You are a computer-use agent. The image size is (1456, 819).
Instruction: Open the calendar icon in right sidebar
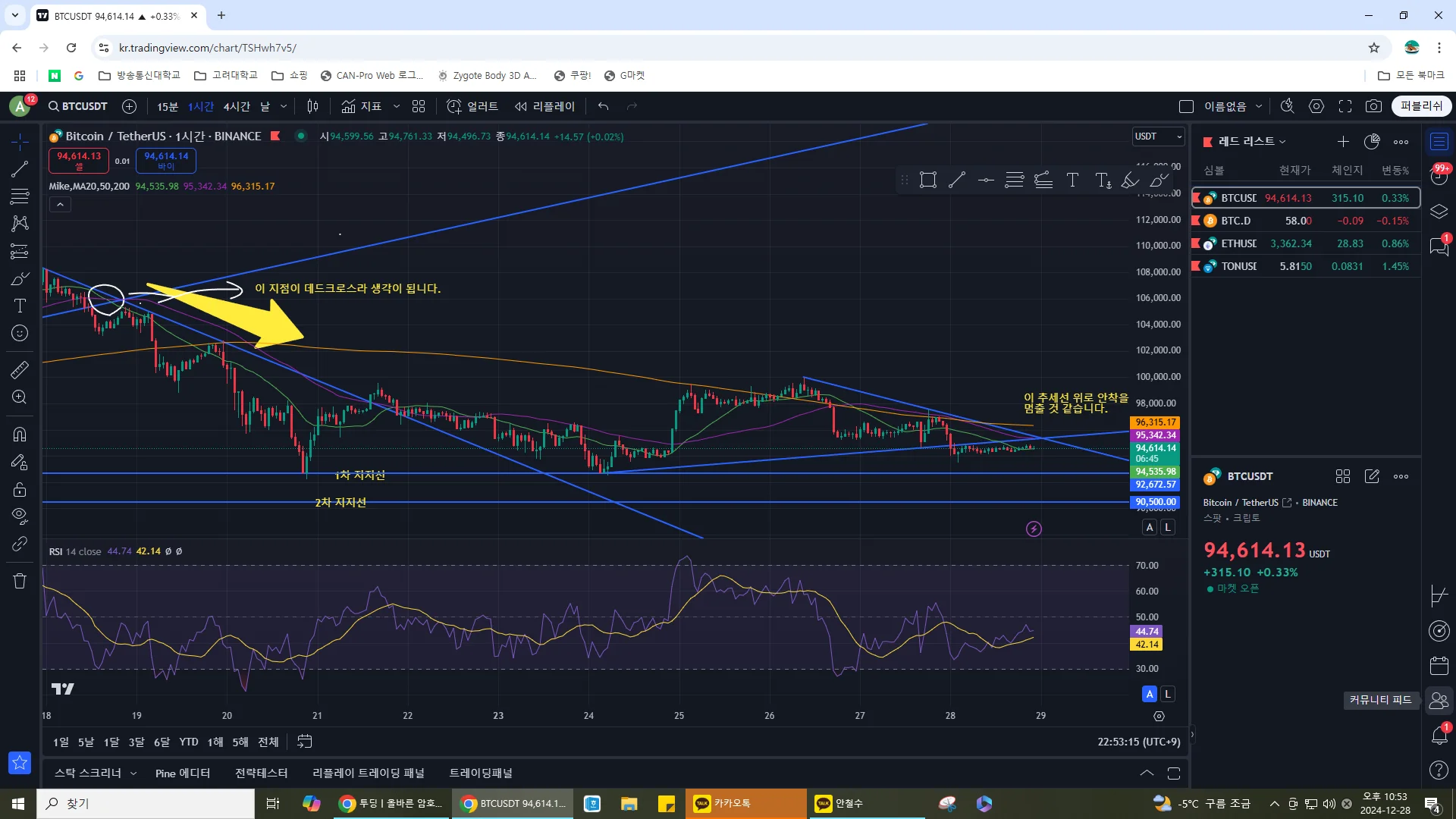coord(1439,666)
